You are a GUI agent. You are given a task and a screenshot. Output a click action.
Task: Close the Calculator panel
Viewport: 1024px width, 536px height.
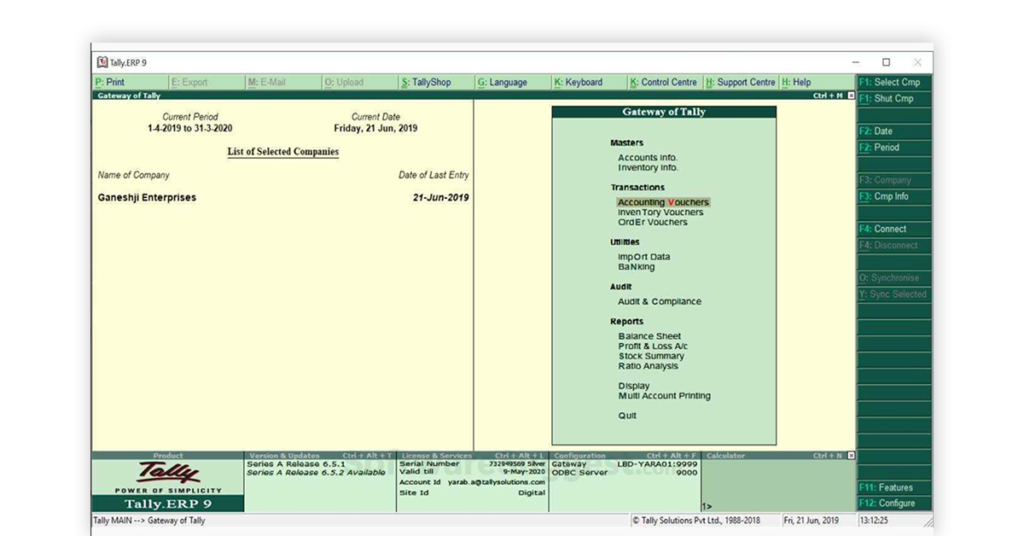pos(851,455)
